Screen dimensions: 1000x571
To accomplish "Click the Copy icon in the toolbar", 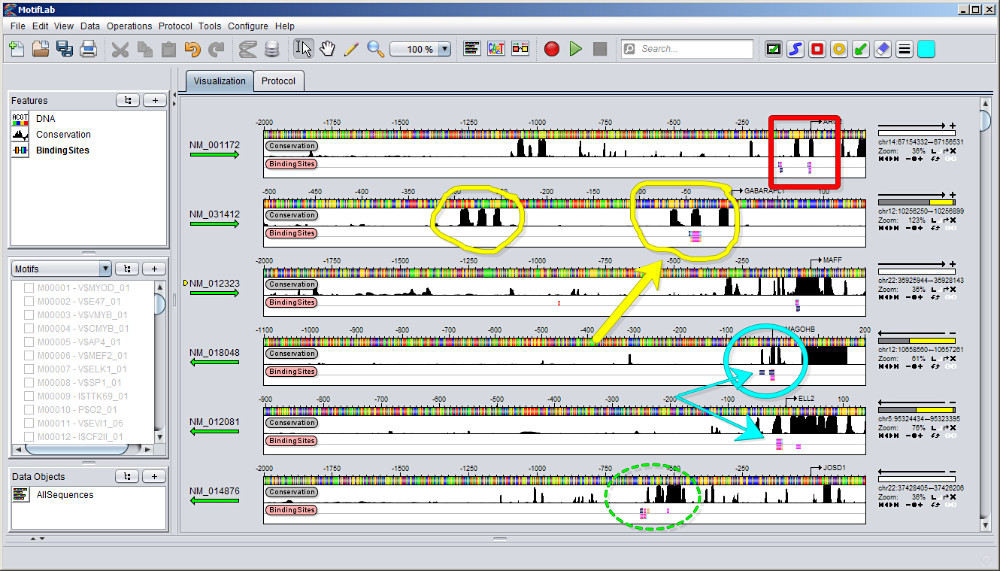I will [145, 49].
